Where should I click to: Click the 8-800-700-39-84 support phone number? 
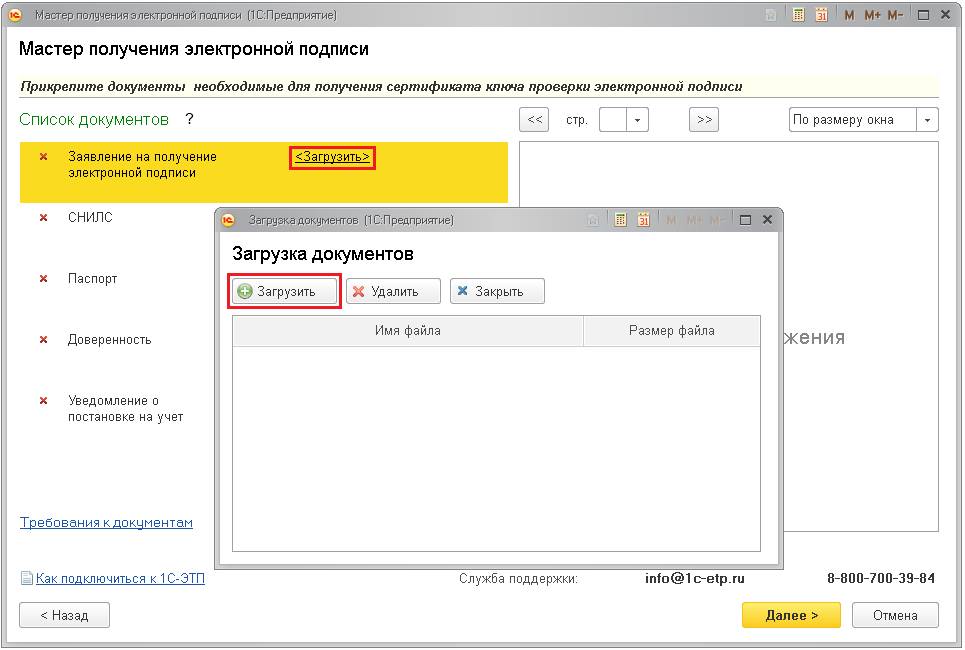click(x=881, y=578)
